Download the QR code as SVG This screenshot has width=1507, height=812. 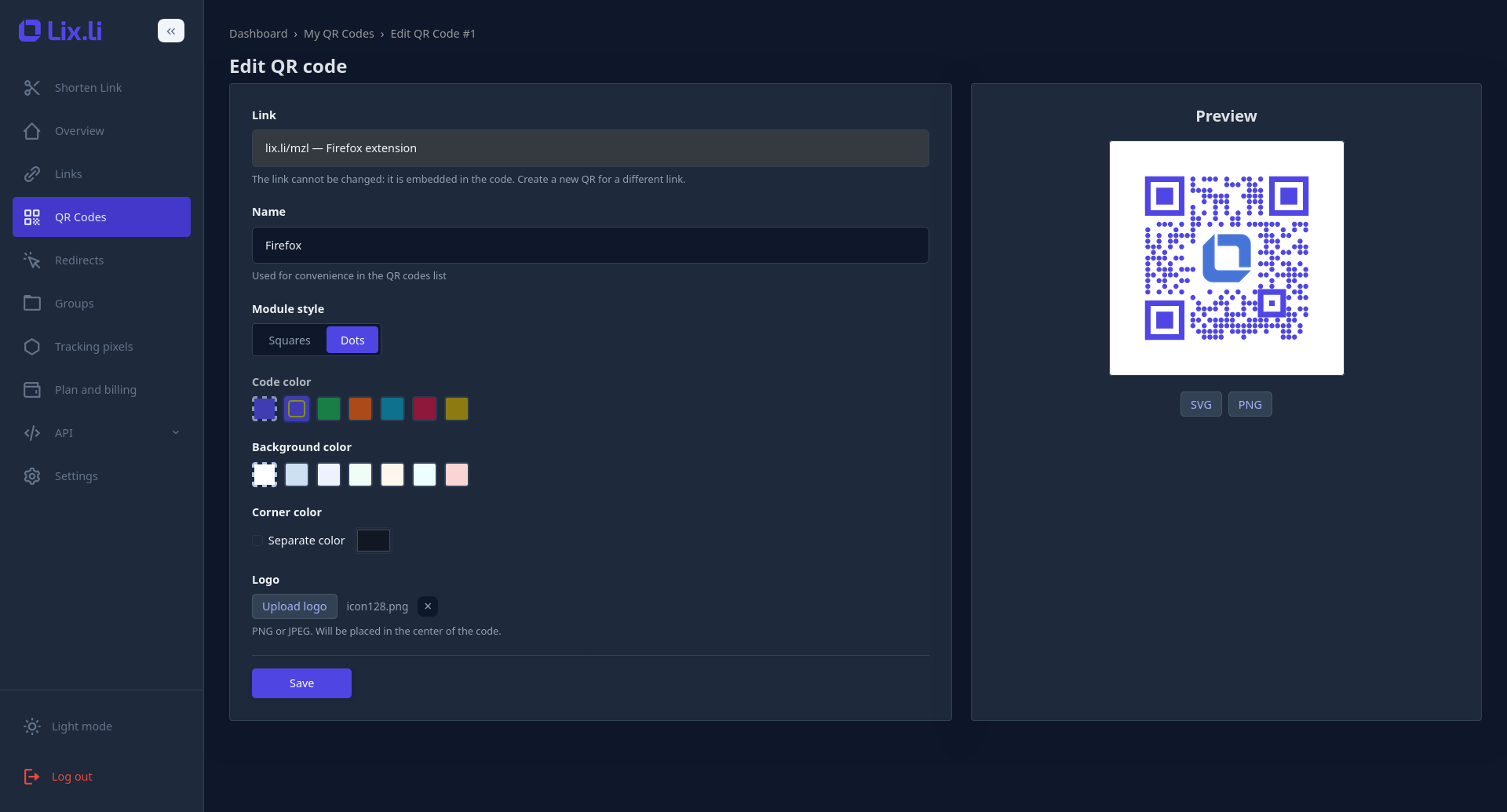pyautogui.click(x=1201, y=405)
